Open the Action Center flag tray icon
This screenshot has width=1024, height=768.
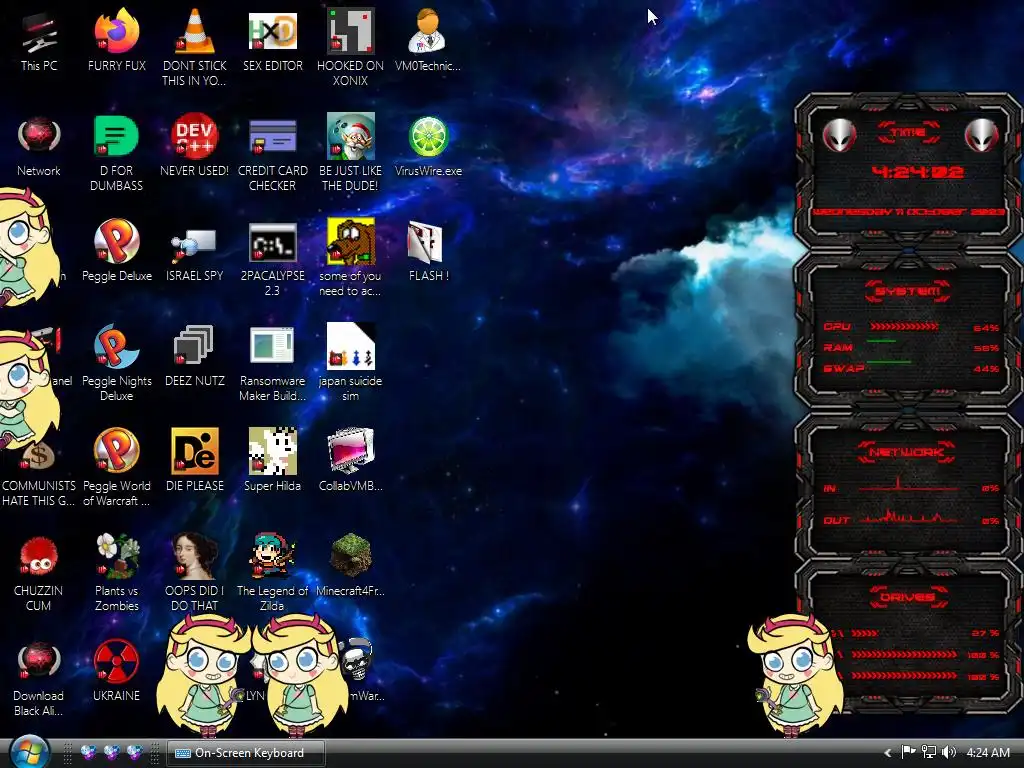(908, 752)
